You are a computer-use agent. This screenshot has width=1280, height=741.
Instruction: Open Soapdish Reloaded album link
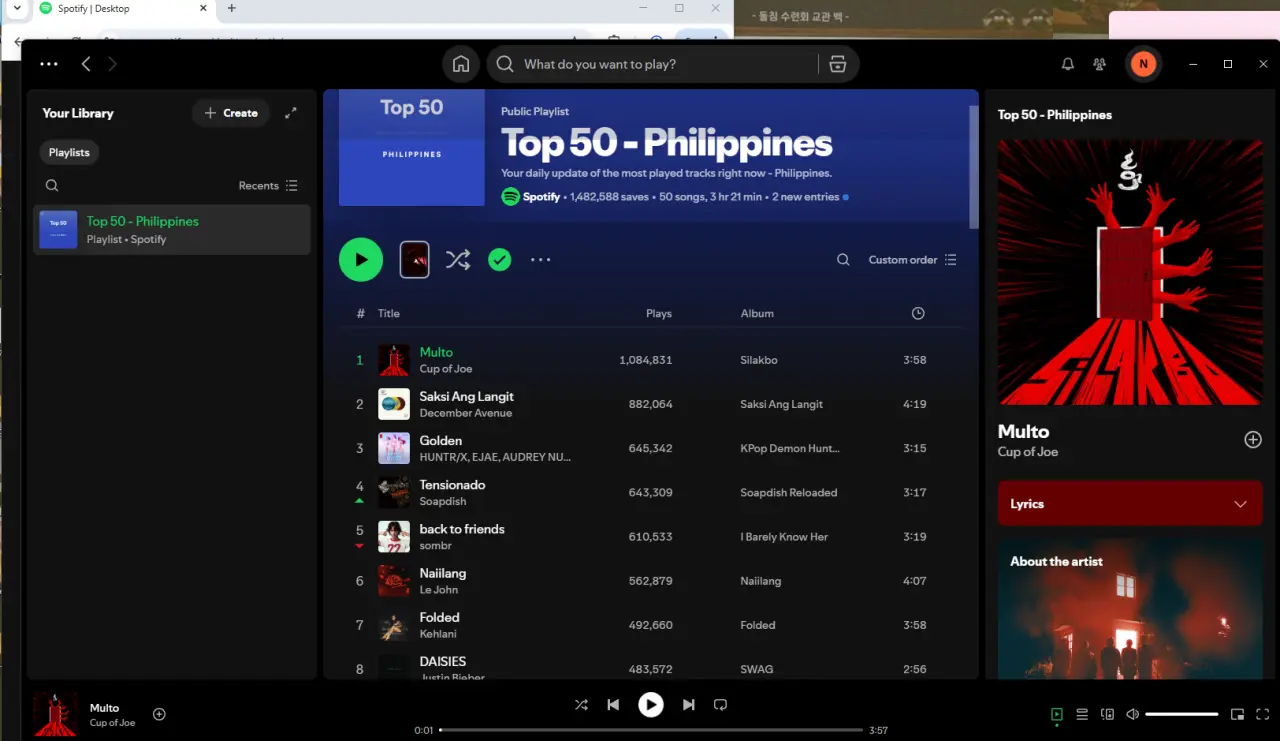pos(789,493)
